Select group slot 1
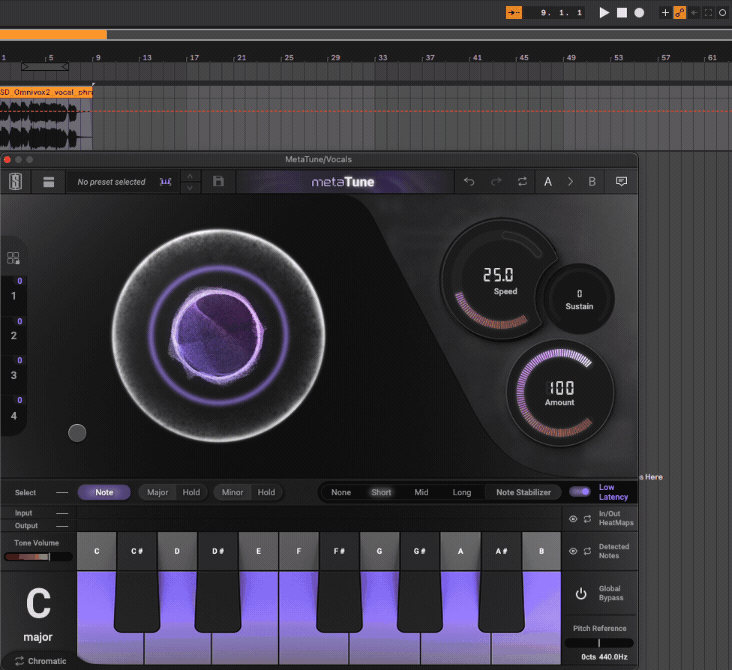The width and height of the screenshot is (732, 670). pos(14,296)
